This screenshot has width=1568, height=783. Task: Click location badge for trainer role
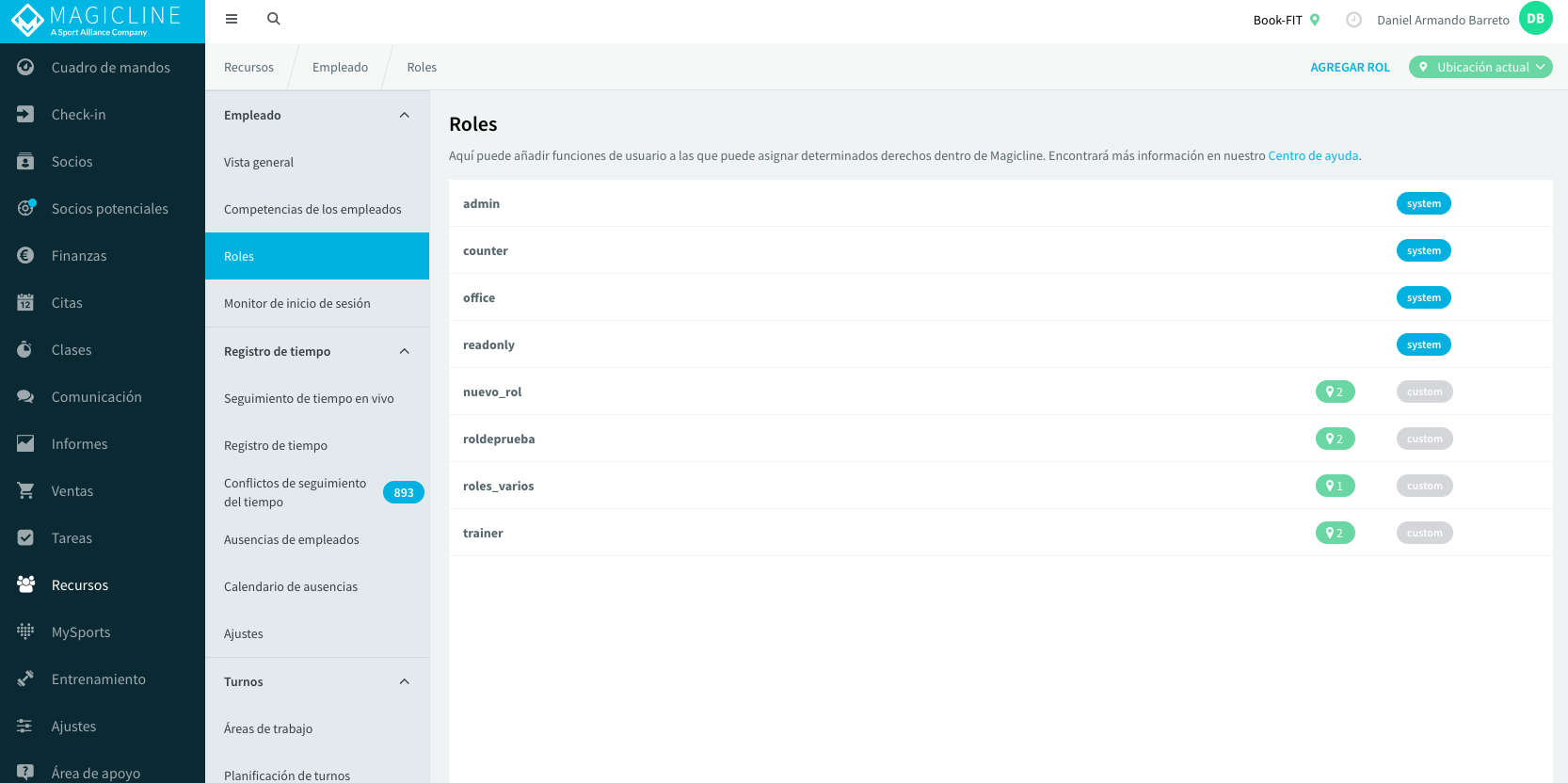pyautogui.click(x=1335, y=533)
